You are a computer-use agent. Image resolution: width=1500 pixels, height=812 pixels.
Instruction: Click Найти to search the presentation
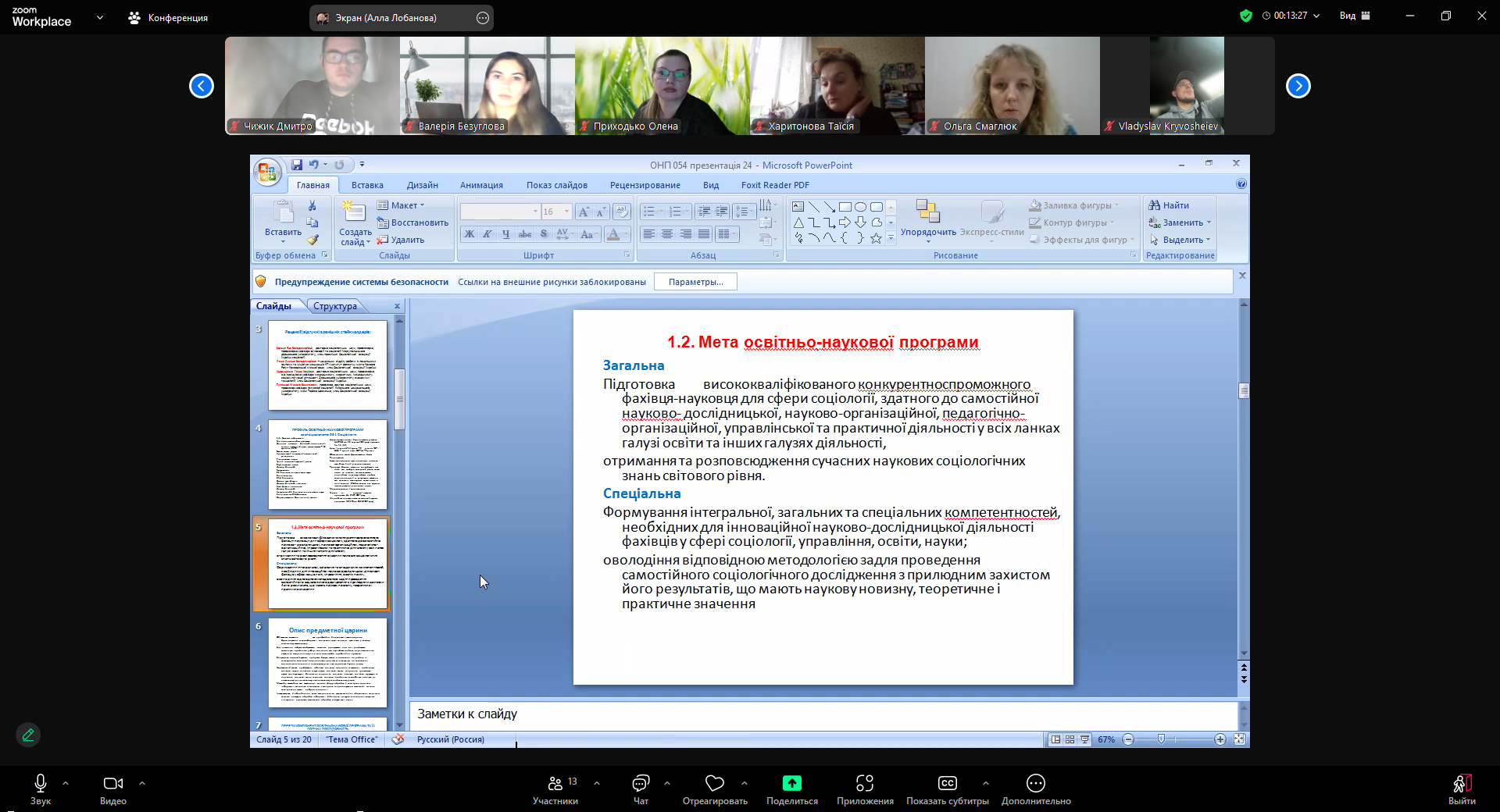pos(1169,205)
